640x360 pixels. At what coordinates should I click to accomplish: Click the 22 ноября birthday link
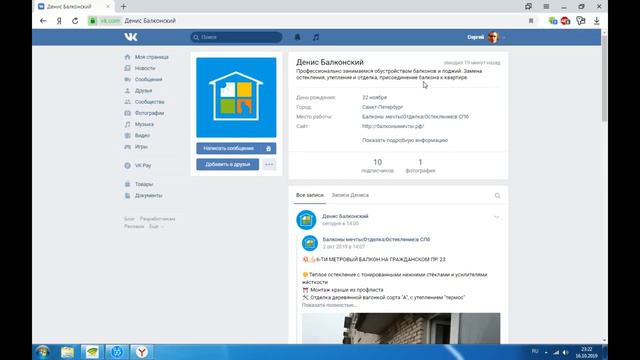click(x=374, y=98)
